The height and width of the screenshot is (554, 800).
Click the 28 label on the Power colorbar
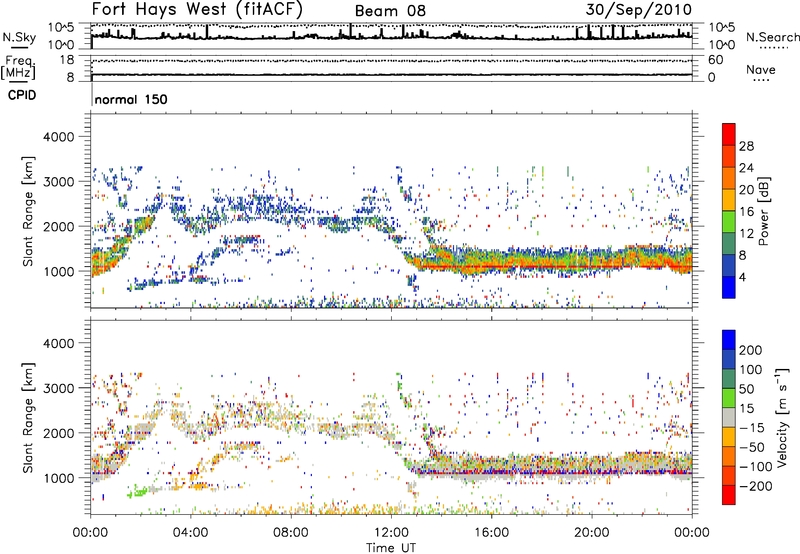pos(746,146)
